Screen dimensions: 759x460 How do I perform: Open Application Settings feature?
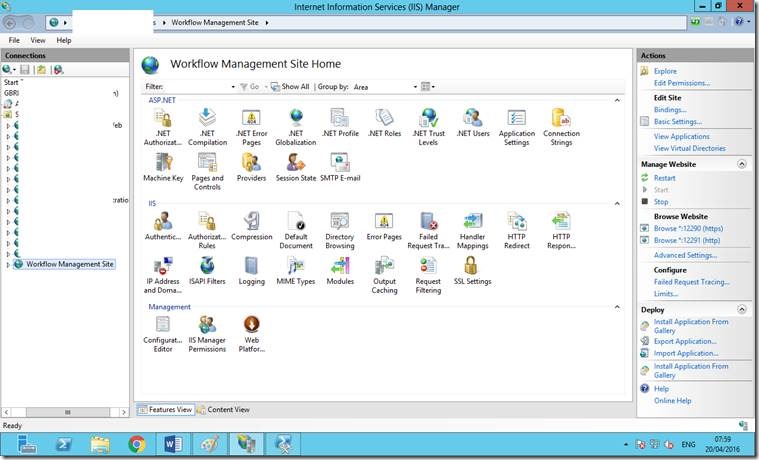(516, 127)
